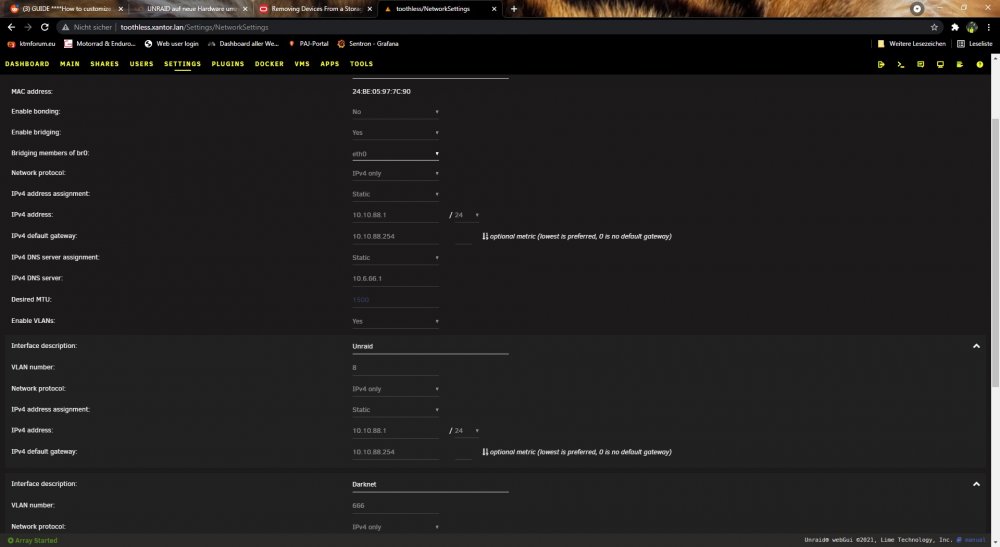Click the browser address bar URL
Viewport: 1000px width, 547px height.
point(195,27)
